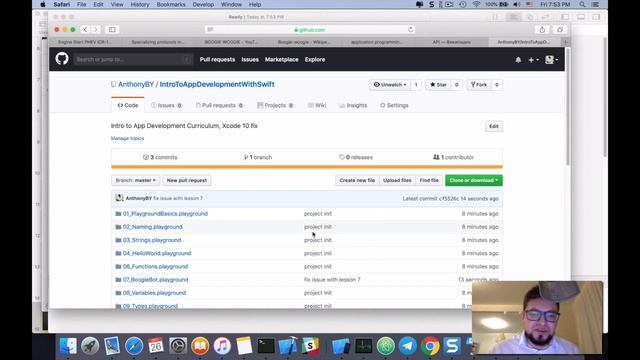Click the Safari forward arrow
This screenshot has height=360, width=640.
[x=96, y=29]
